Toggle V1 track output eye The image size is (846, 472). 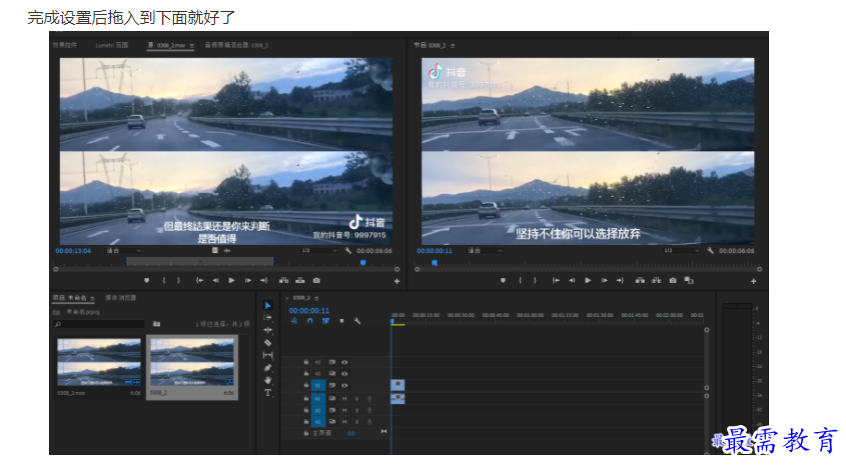(344, 385)
